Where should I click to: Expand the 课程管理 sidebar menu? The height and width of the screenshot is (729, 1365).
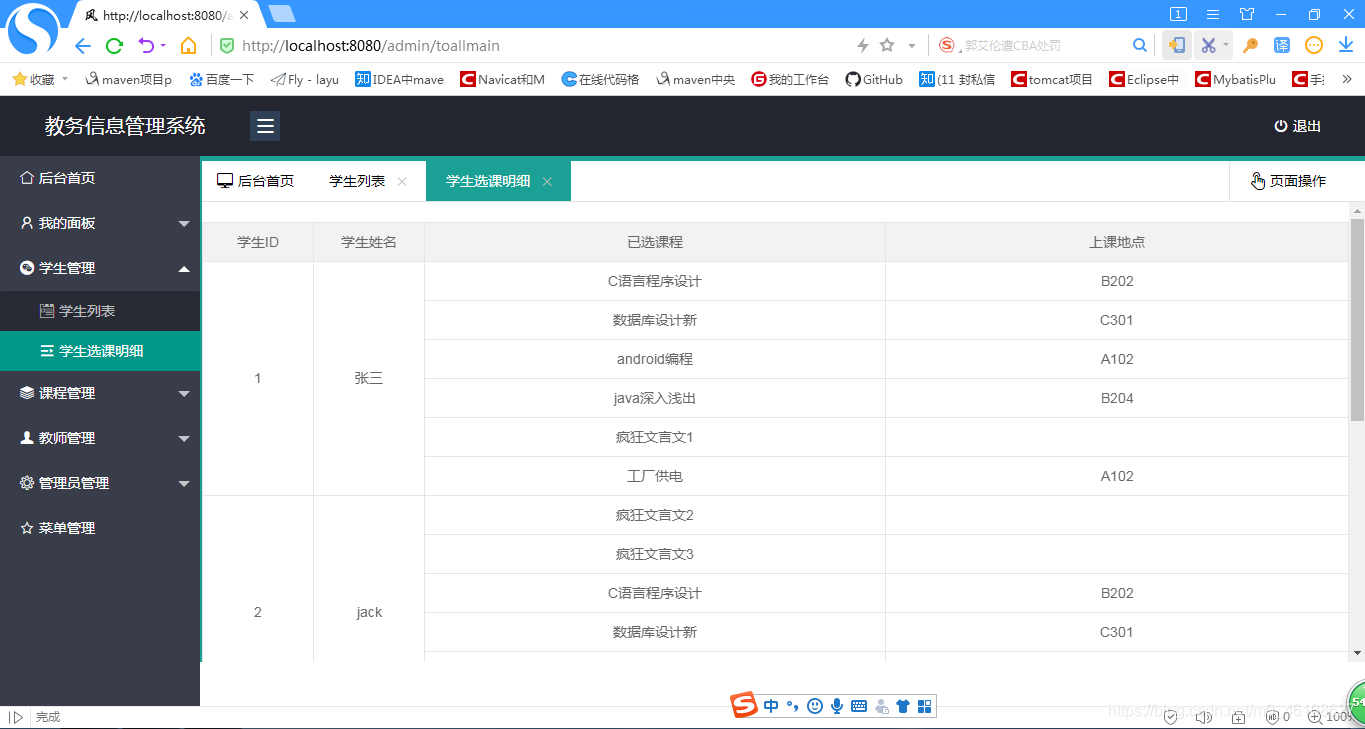(x=100, y=393)
